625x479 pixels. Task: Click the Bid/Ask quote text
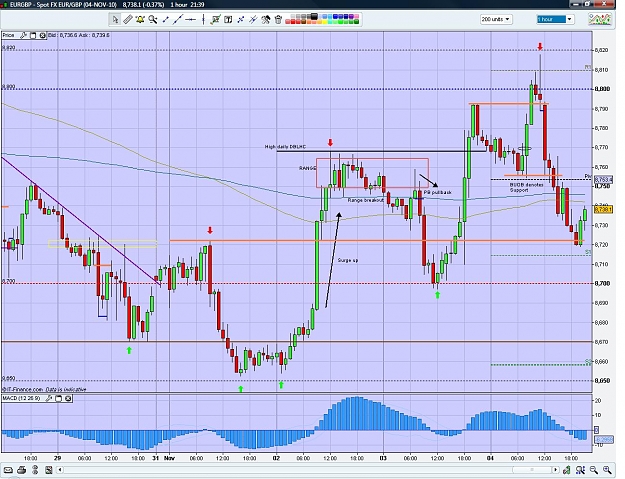(x=78, y=35)
